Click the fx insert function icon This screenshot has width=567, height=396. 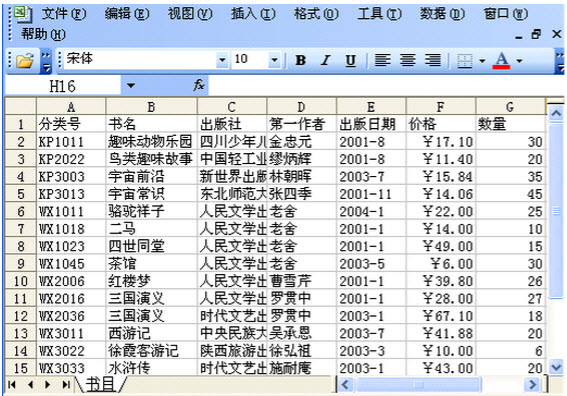199,85
